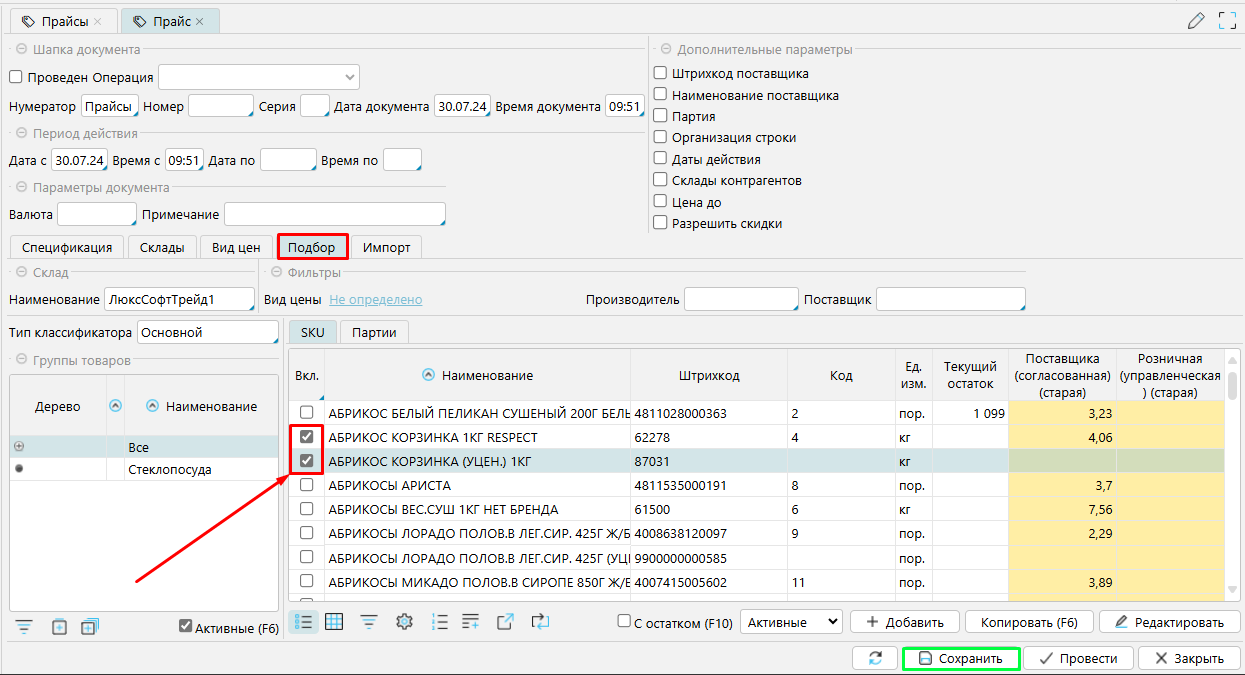Open the Активные dropdown list

click(x=792, y=622)
